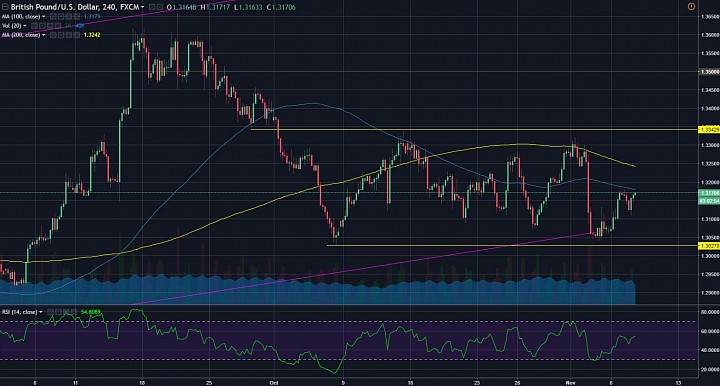Open settings of the Vol (20) indicator
This screenshot has height=386, width=720.
(41, 25)
